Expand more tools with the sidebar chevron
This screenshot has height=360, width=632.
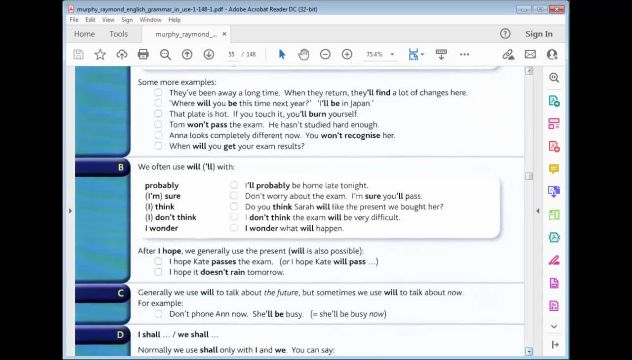pos(554,326)
